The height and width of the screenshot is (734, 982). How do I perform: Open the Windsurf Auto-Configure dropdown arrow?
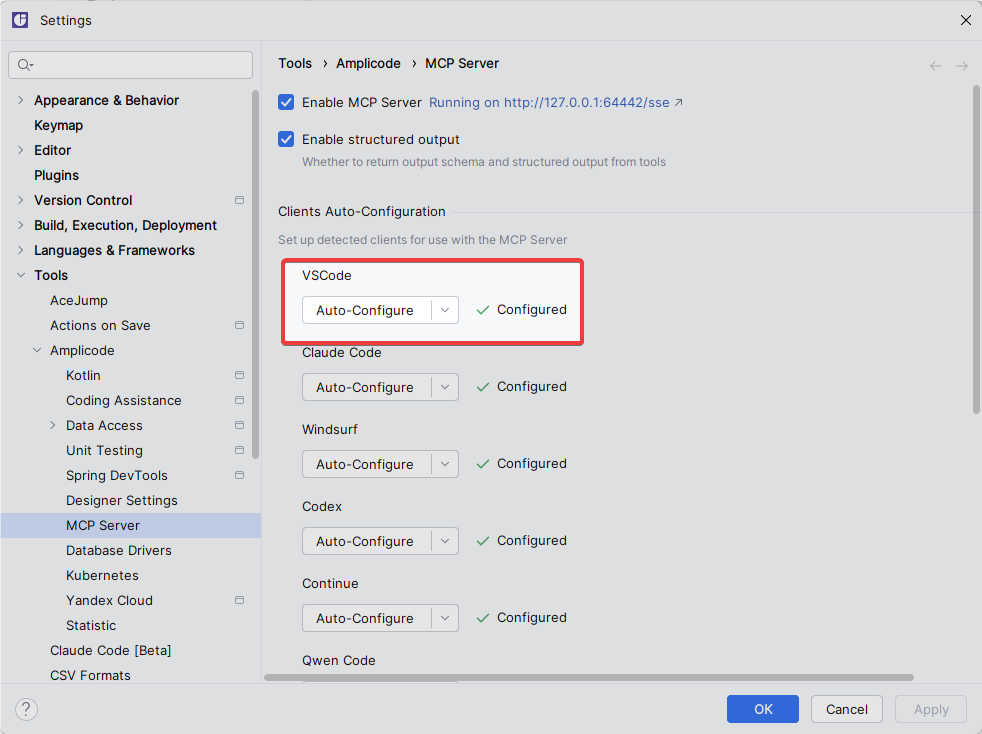tap(445, 464)
